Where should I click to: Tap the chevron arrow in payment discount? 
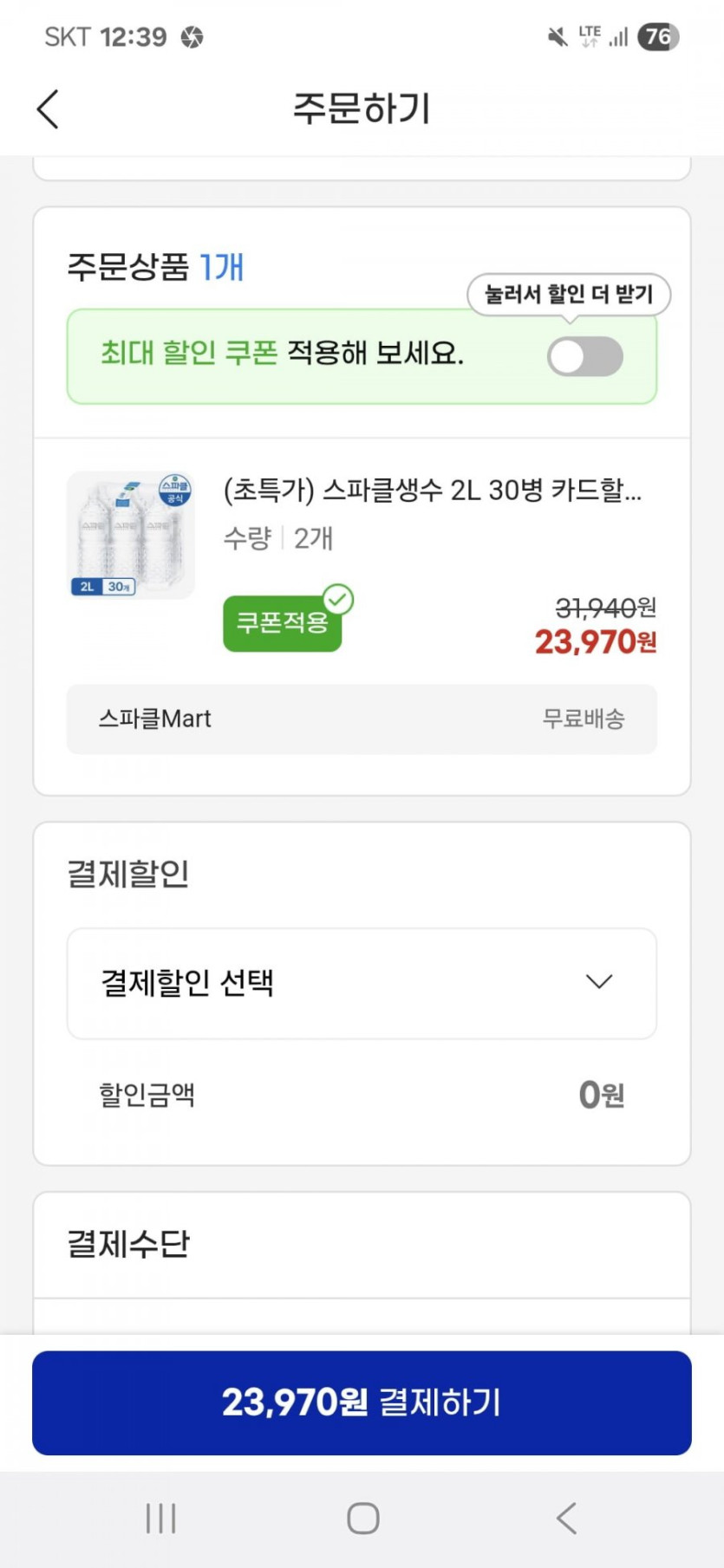599,982
